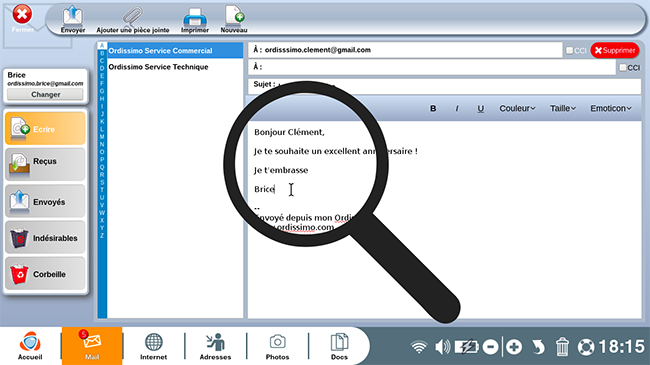Open Internet browser in taskbar

[153, 346]
